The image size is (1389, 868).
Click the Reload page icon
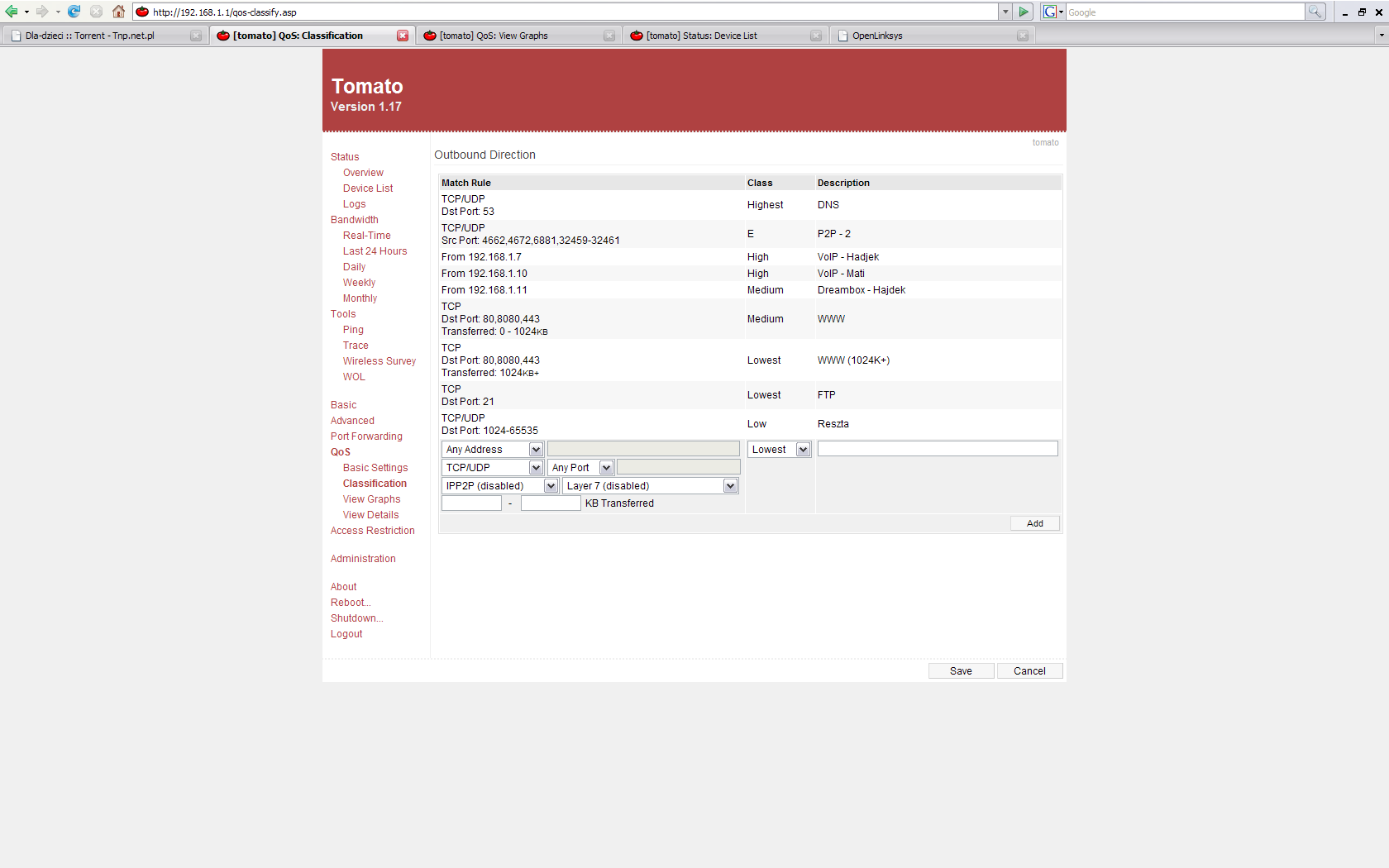click(x=74, y=12)
